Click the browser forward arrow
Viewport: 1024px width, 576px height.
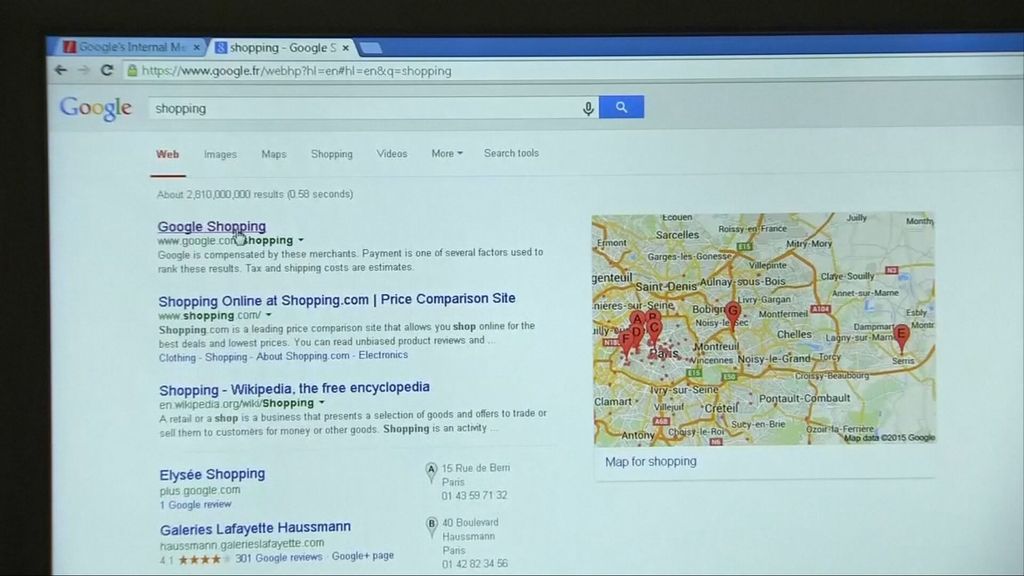[x=84, y=70]
